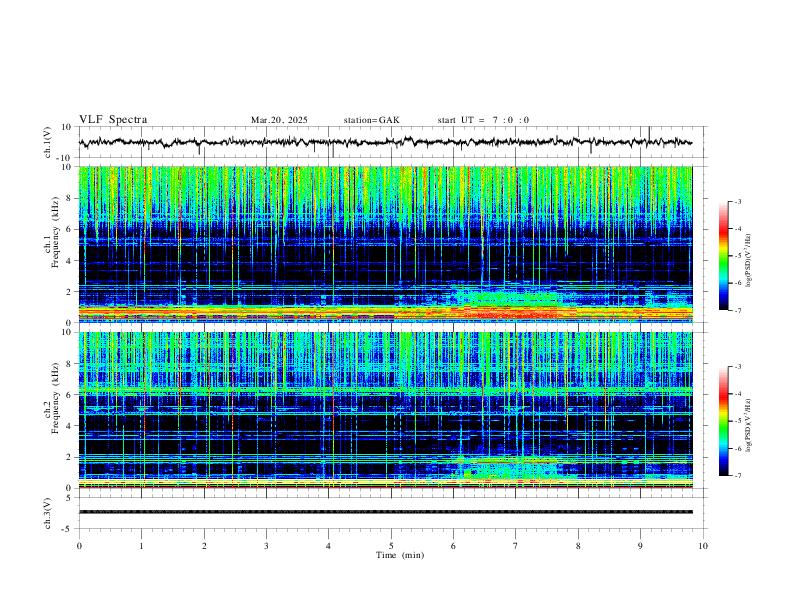792x612 pixels.
Task: Click the log(PSD) label beside ch.2 color bar
Action: pyautogui.click(x=748, y=425)
